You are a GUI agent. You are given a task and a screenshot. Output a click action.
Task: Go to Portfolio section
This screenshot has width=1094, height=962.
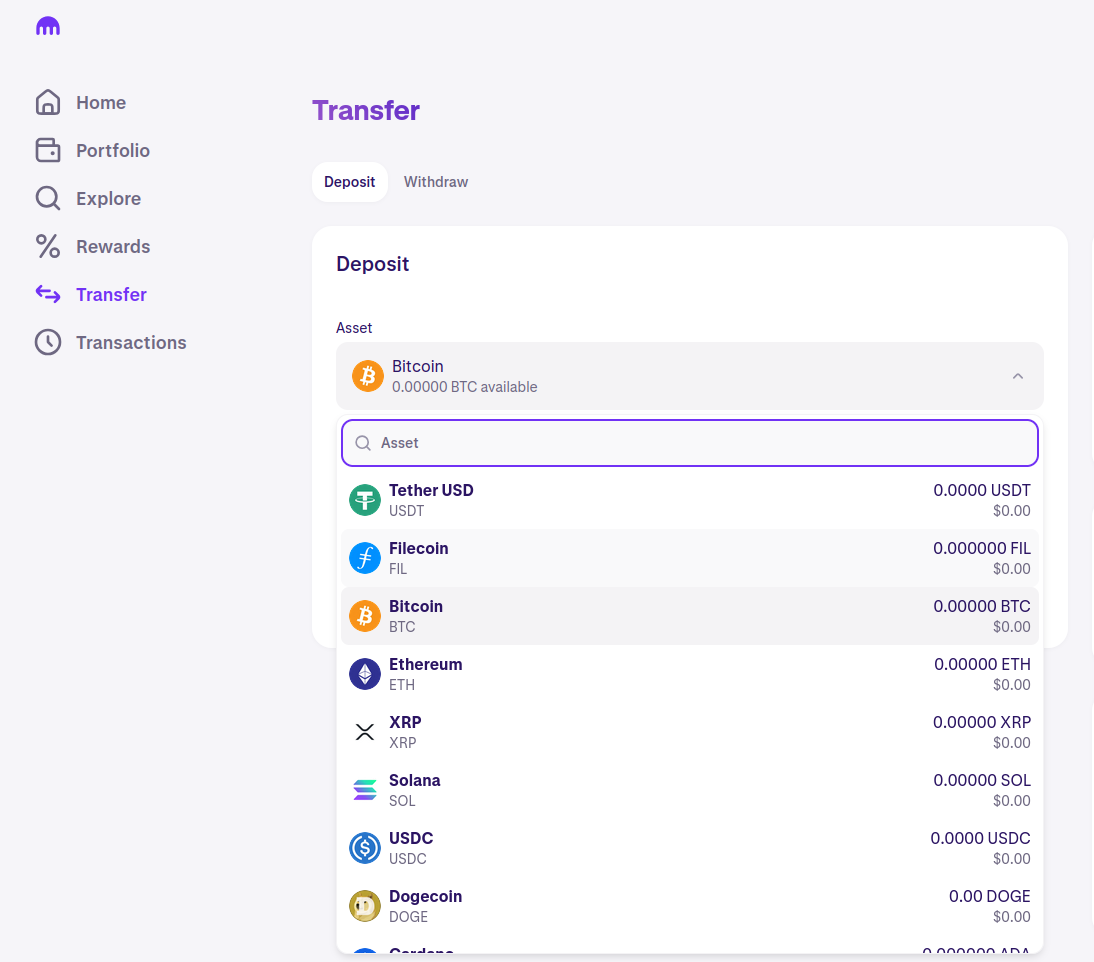(x=113, y=151)
